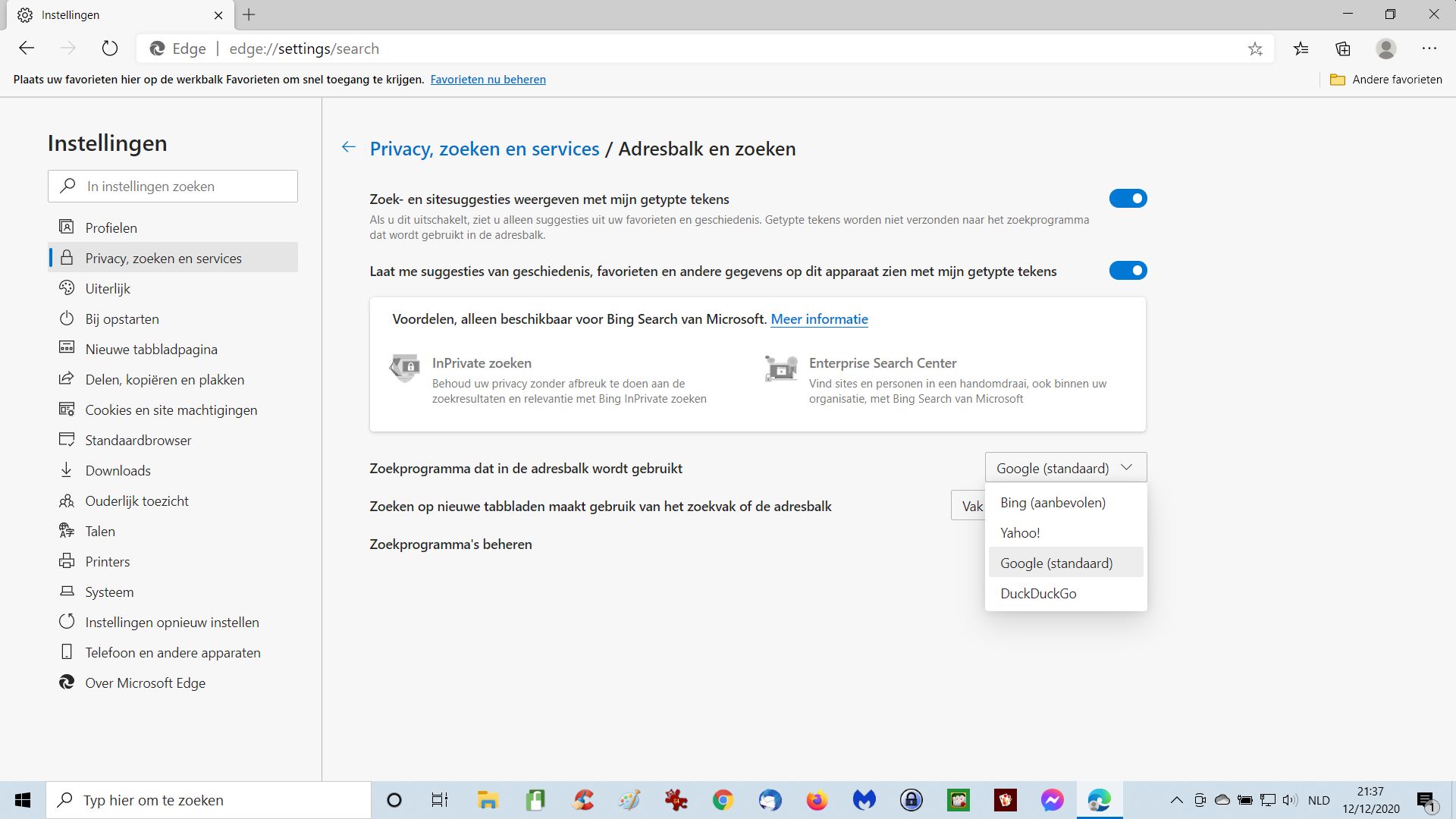Click the browser refresh icon
The width and height of the screenshot is (1456, 819).
pos(110,49)
